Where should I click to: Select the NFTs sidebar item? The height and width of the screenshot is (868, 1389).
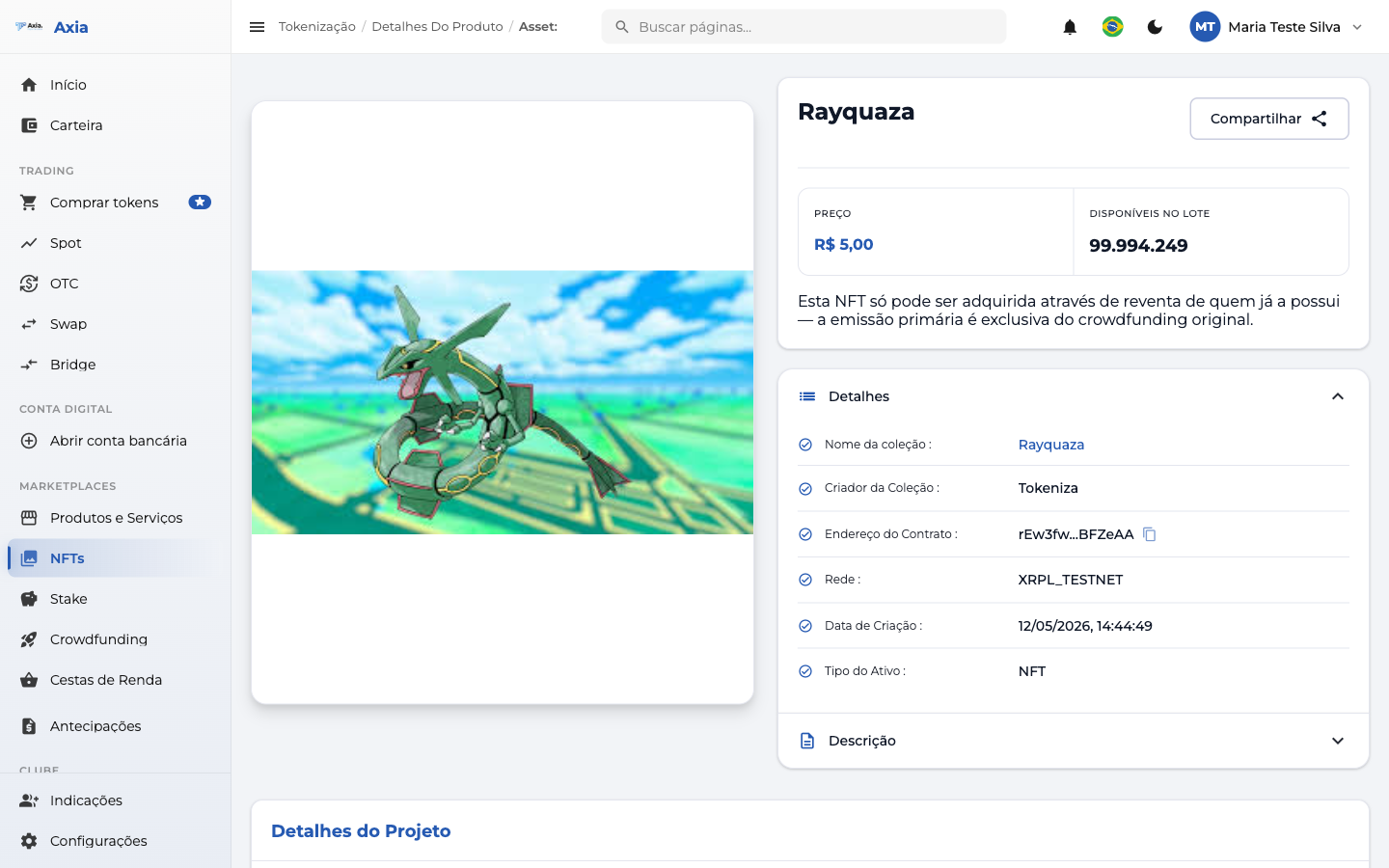click(116, 558)
